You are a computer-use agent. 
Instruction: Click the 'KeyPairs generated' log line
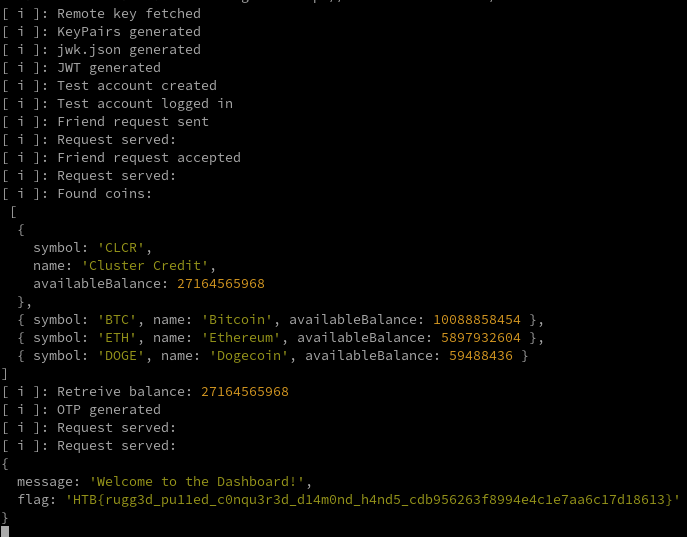[128, 31]
